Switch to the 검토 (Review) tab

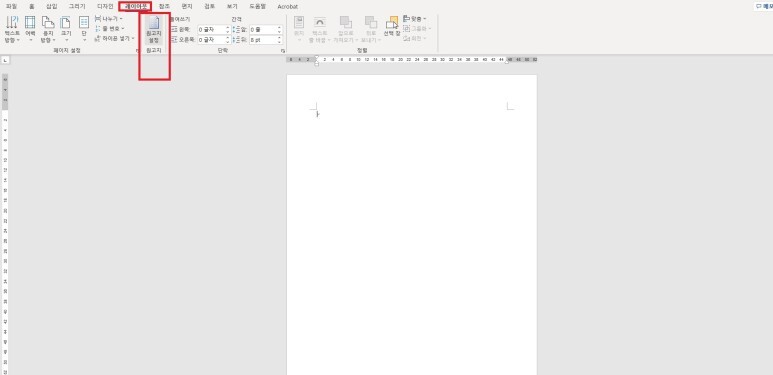[210, 6]
